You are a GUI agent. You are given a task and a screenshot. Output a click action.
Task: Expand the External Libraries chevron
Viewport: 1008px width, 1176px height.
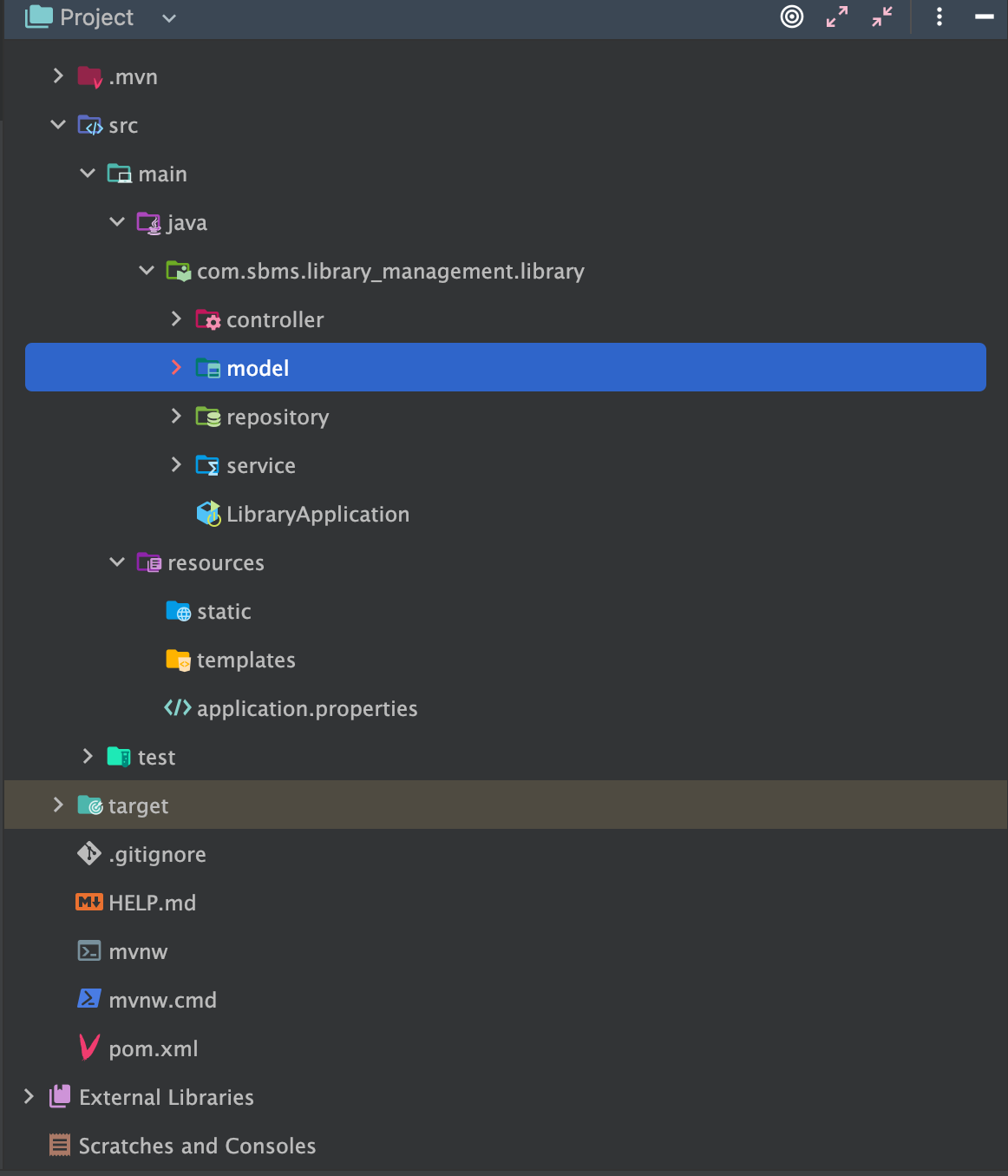pyautogui.click(x=29, y=1097)
